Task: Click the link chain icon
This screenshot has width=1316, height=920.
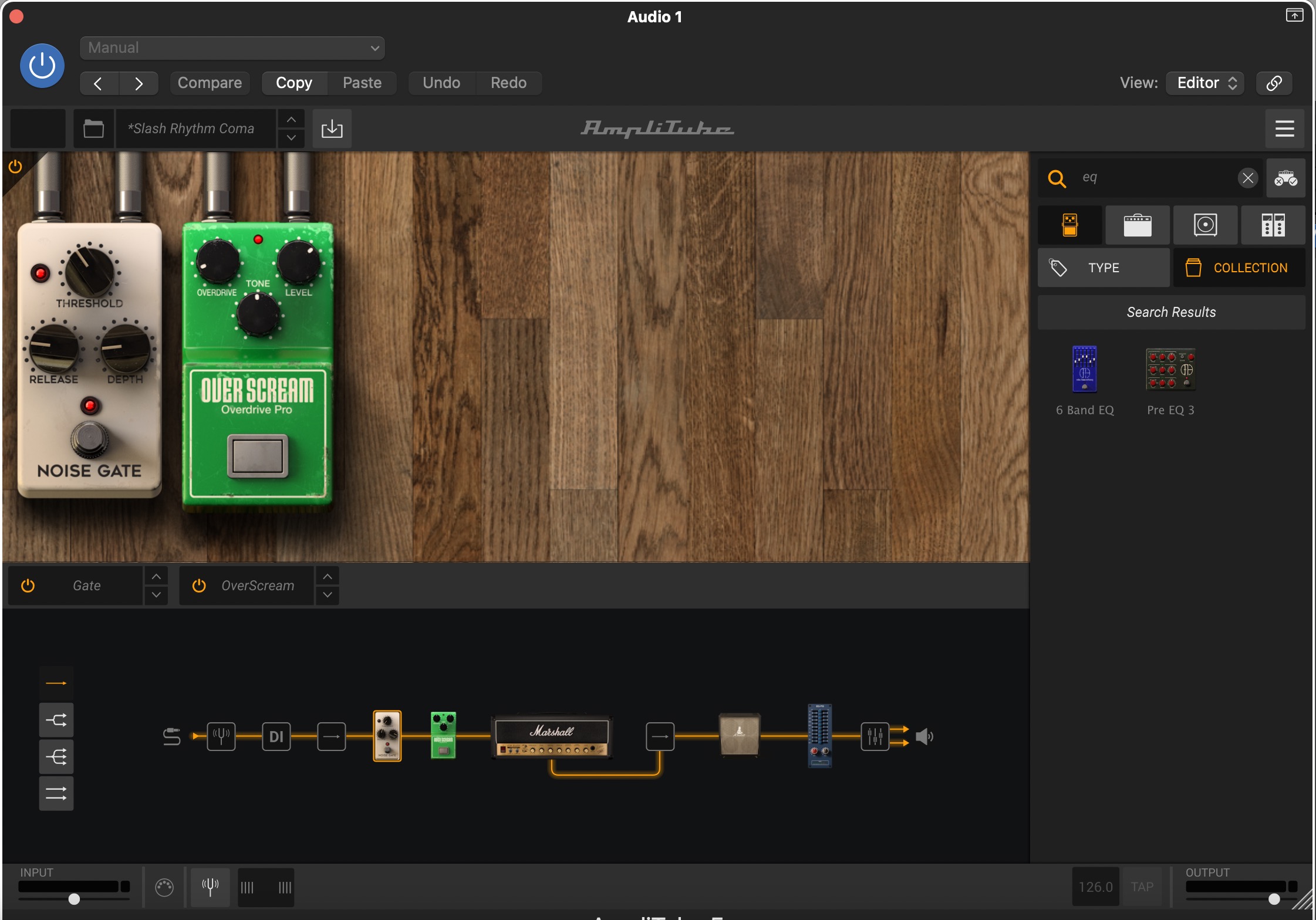Action: (x=1274, y=83)
